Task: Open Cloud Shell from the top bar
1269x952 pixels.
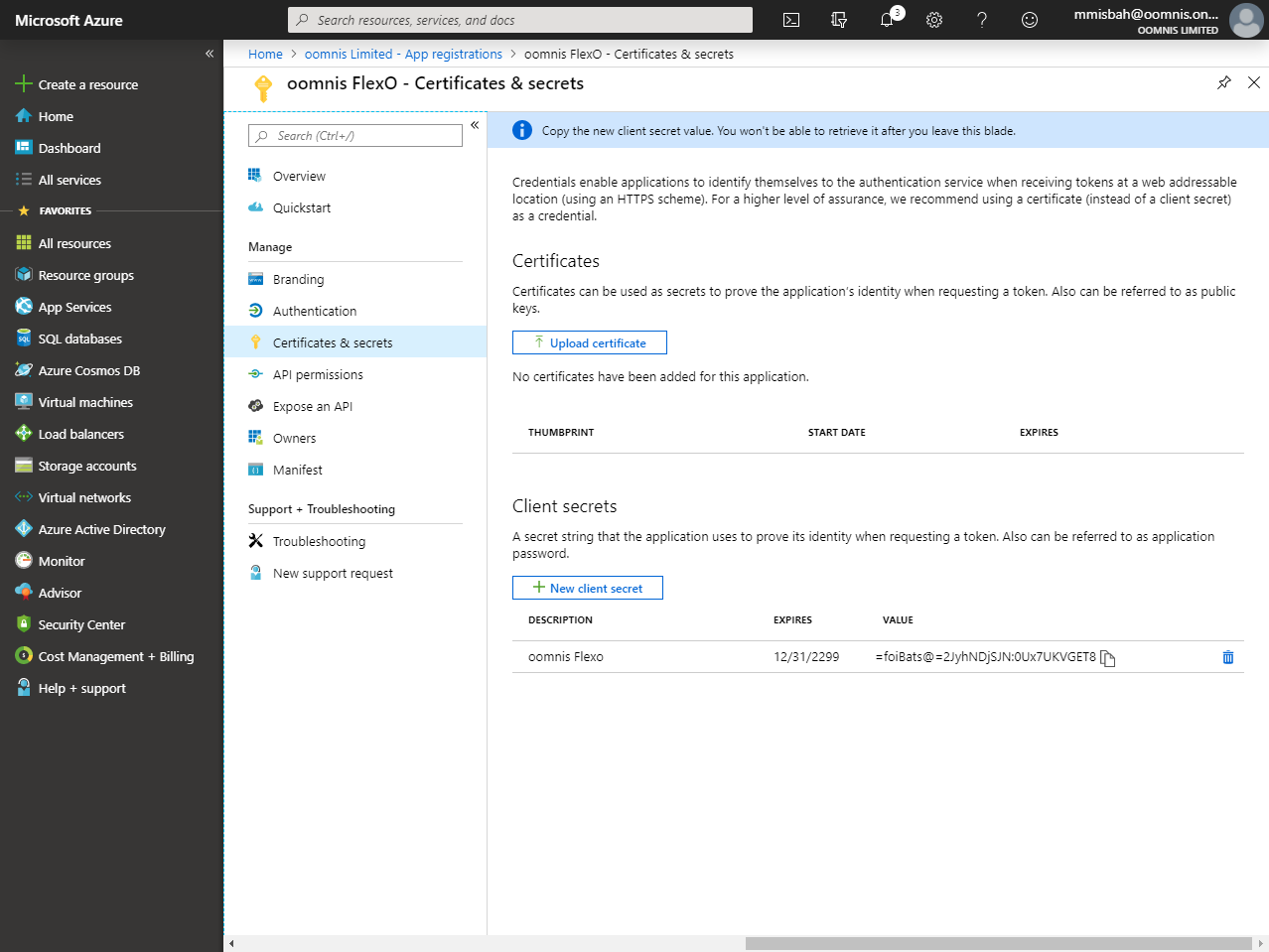Action: (791, 20)
